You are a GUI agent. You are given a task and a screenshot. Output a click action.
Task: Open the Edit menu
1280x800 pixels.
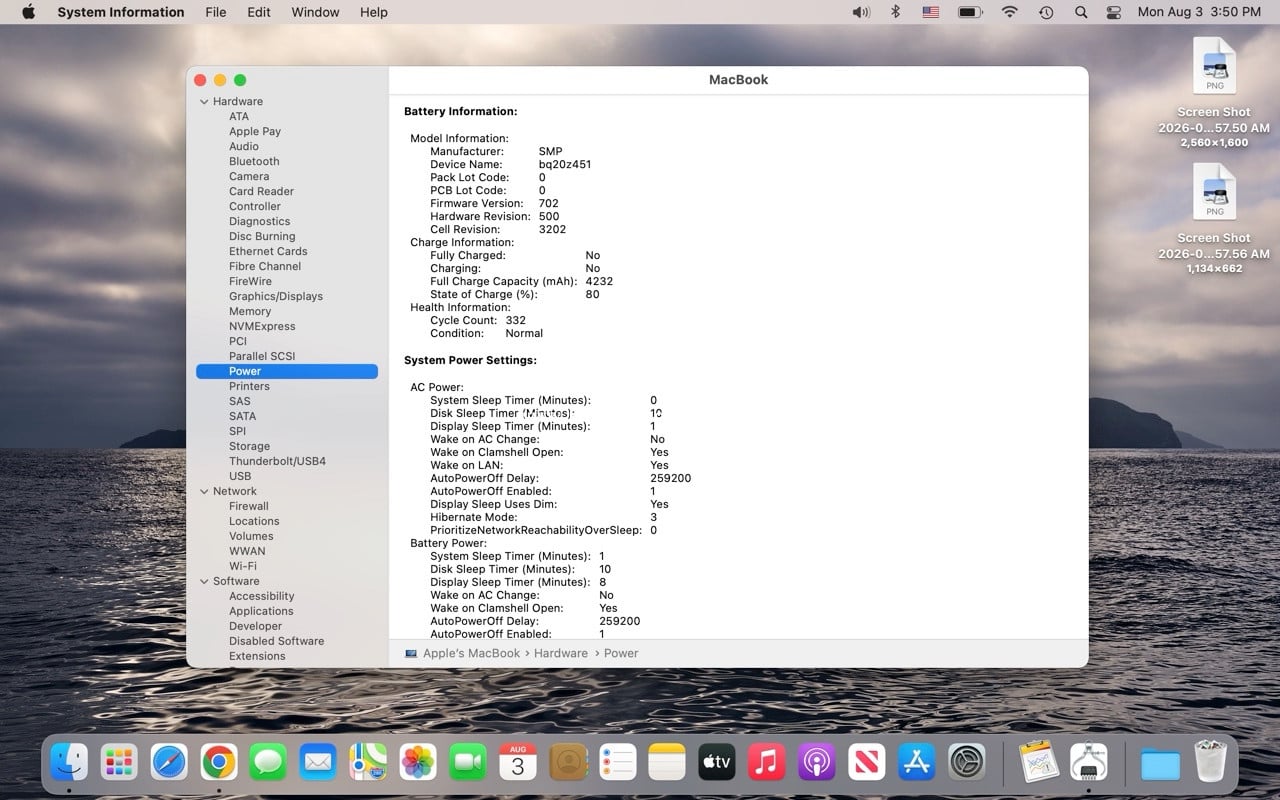coord(259,12)
